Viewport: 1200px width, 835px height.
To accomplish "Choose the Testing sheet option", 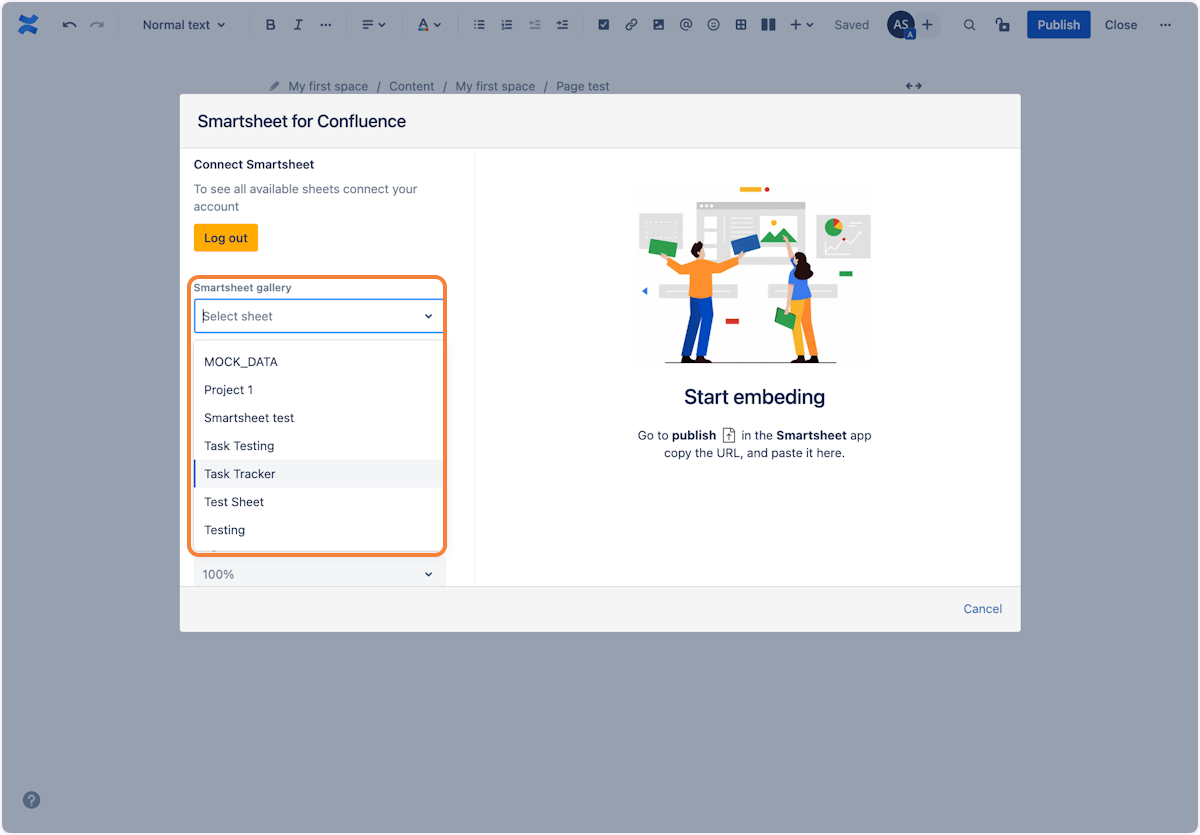I will (x=318, y=530).
